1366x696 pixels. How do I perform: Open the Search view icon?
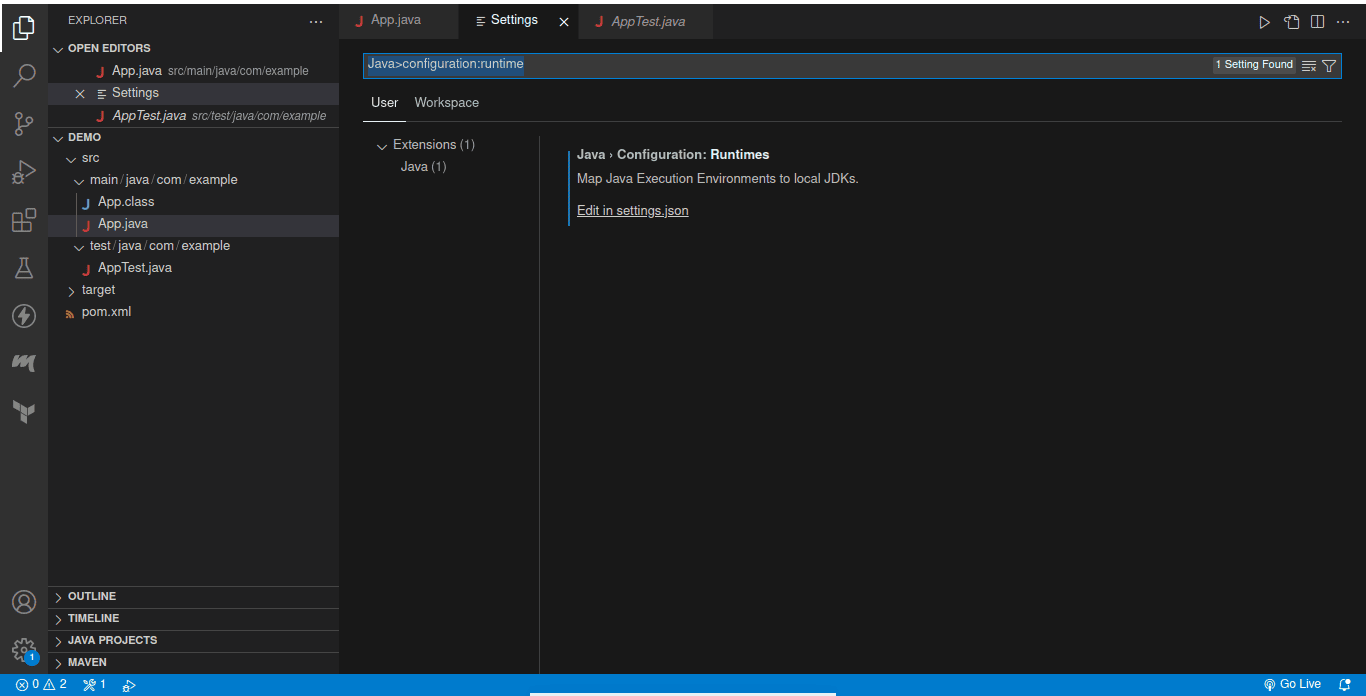(x=24, y=75)
